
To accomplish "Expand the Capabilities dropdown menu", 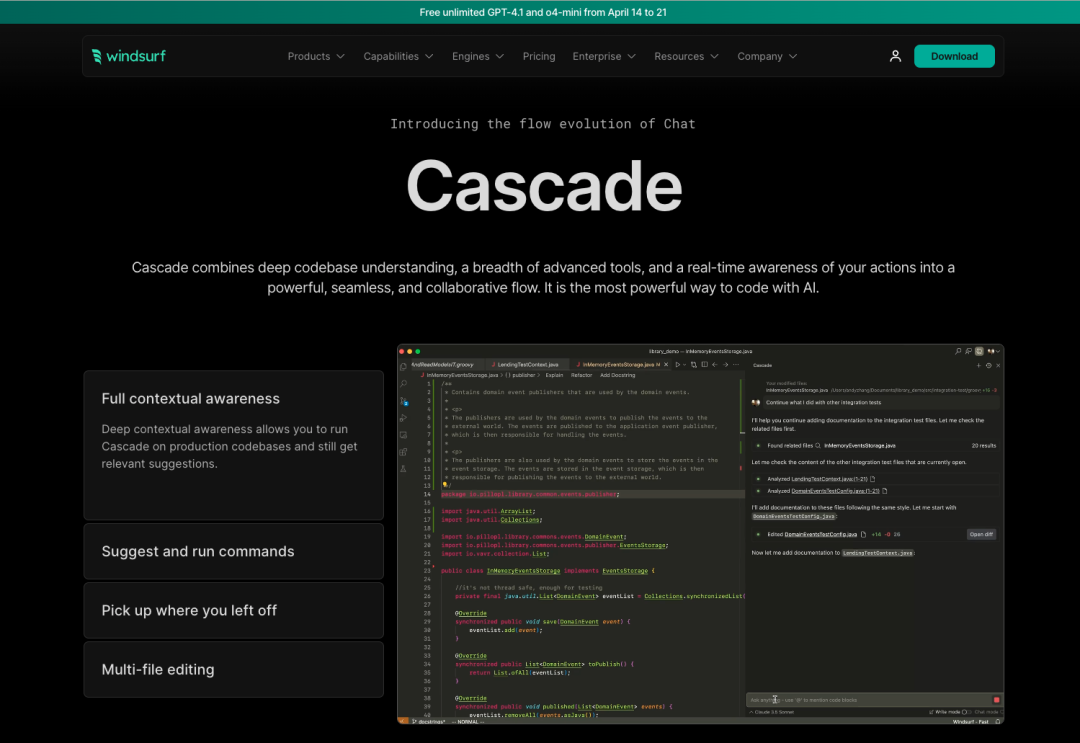I will (398, 56).
